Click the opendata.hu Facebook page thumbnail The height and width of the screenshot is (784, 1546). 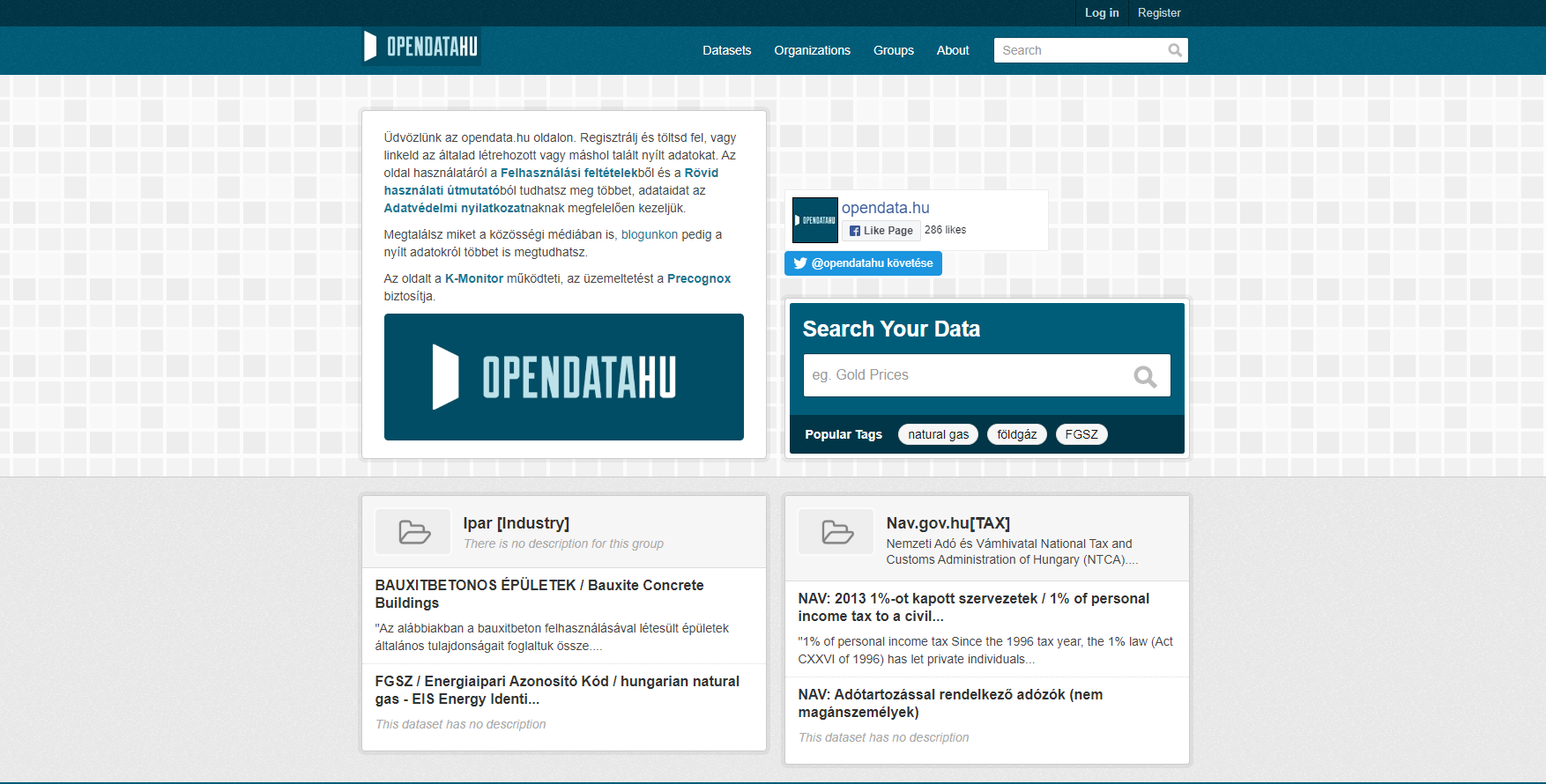pos(814,220)
